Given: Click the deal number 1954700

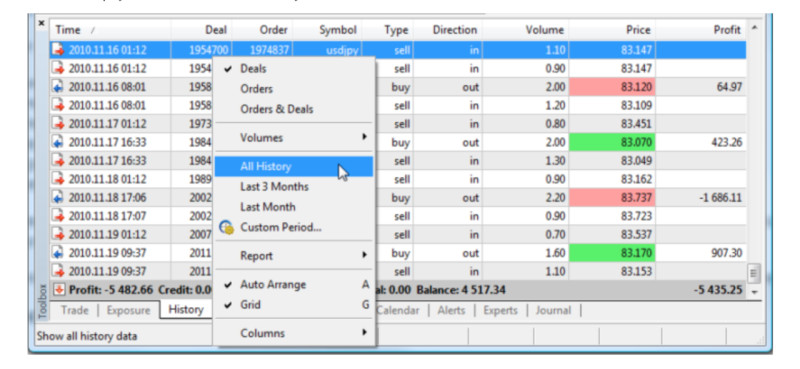Looking at the screenshot, I should [x=208, y=50].
